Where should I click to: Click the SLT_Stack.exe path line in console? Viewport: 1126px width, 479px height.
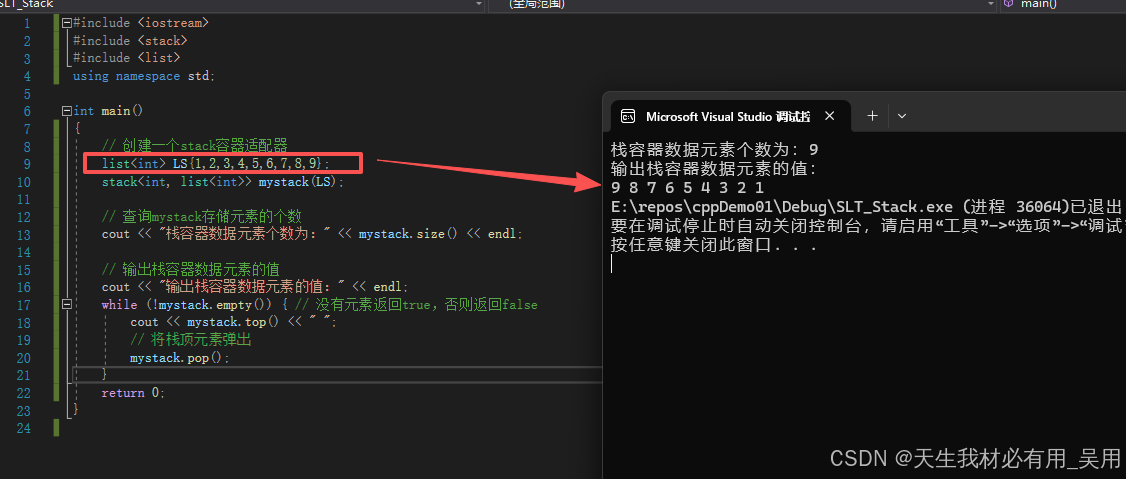click(x=867, y=208)
